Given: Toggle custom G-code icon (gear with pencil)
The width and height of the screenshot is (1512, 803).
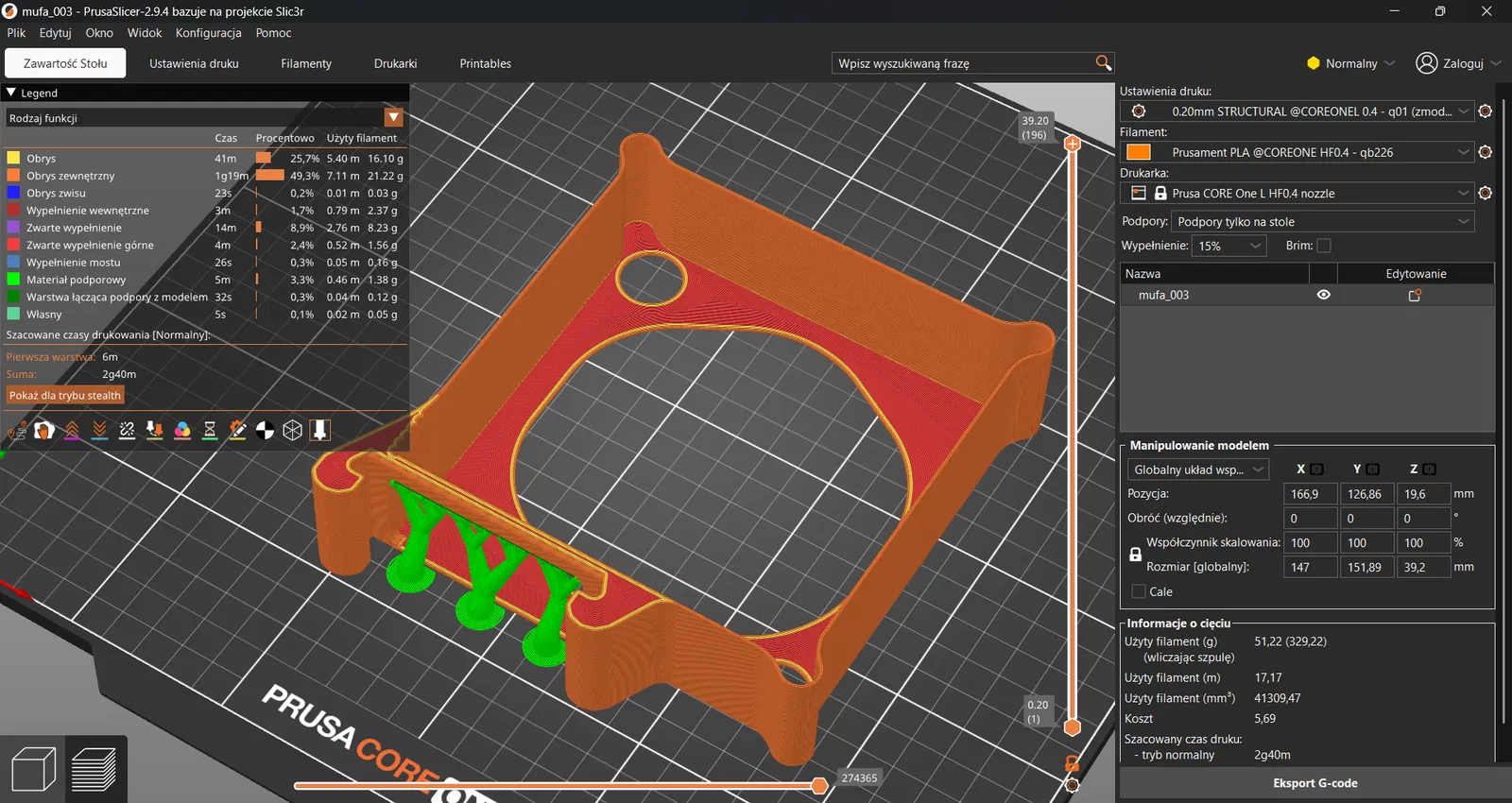Looking at the screenshot, I should (x=238, y=431).
